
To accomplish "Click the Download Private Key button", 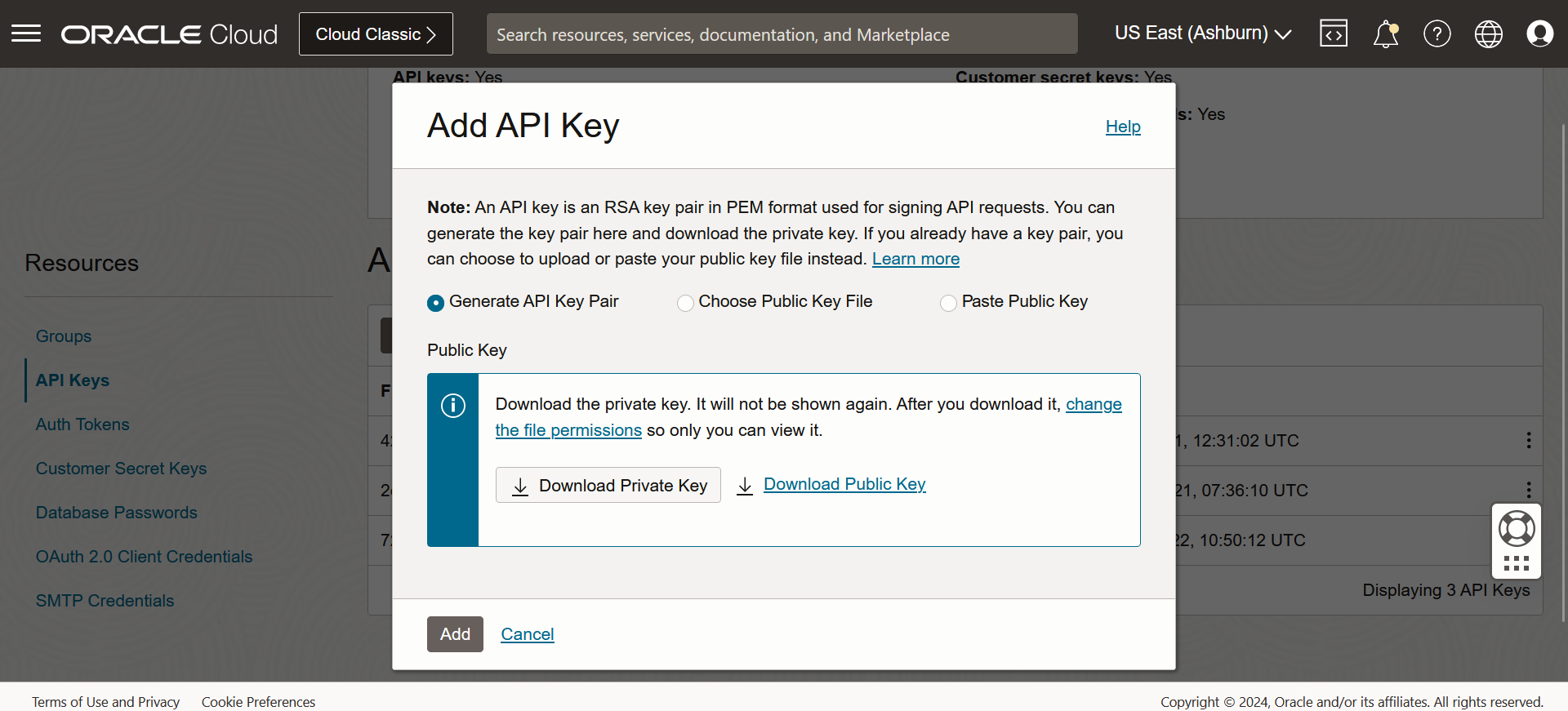I will pyautogui.click(x=608, y=486).
